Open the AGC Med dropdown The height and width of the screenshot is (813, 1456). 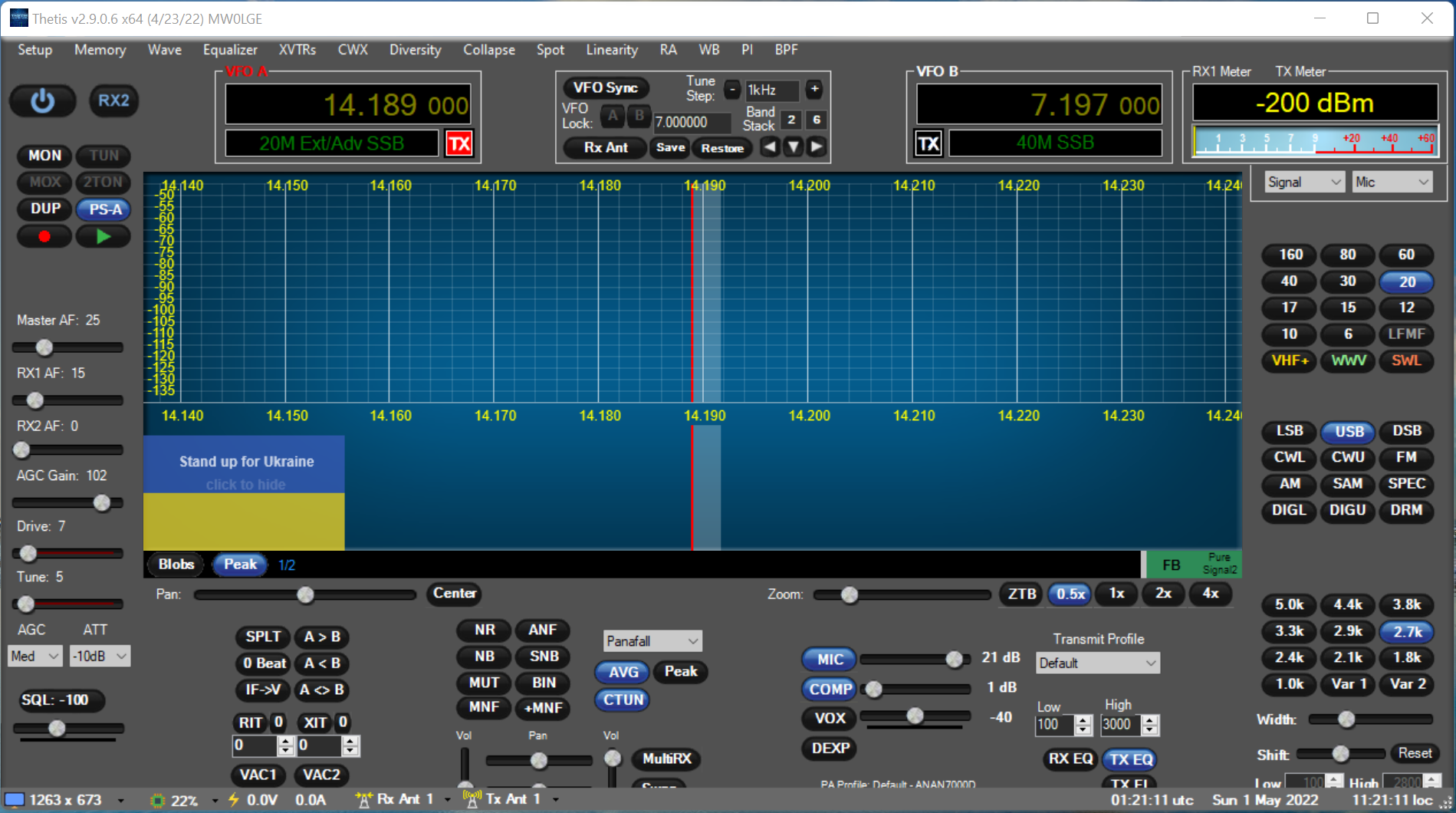point(35,657)
